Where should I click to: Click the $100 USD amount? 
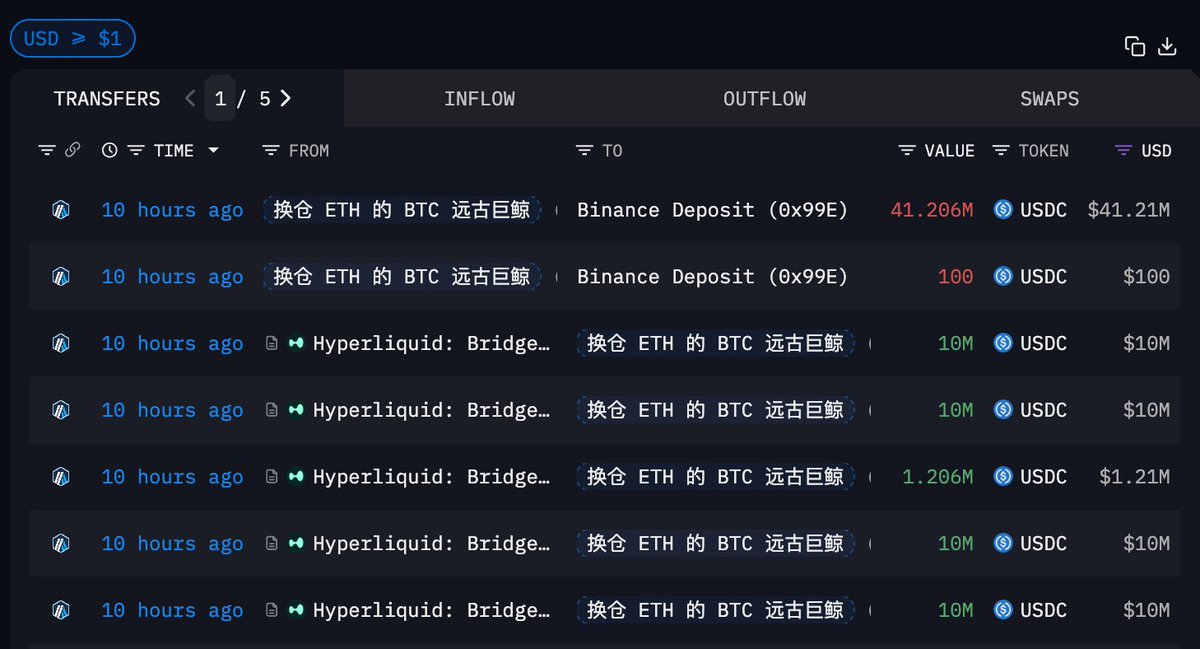tap(1146, 276)
